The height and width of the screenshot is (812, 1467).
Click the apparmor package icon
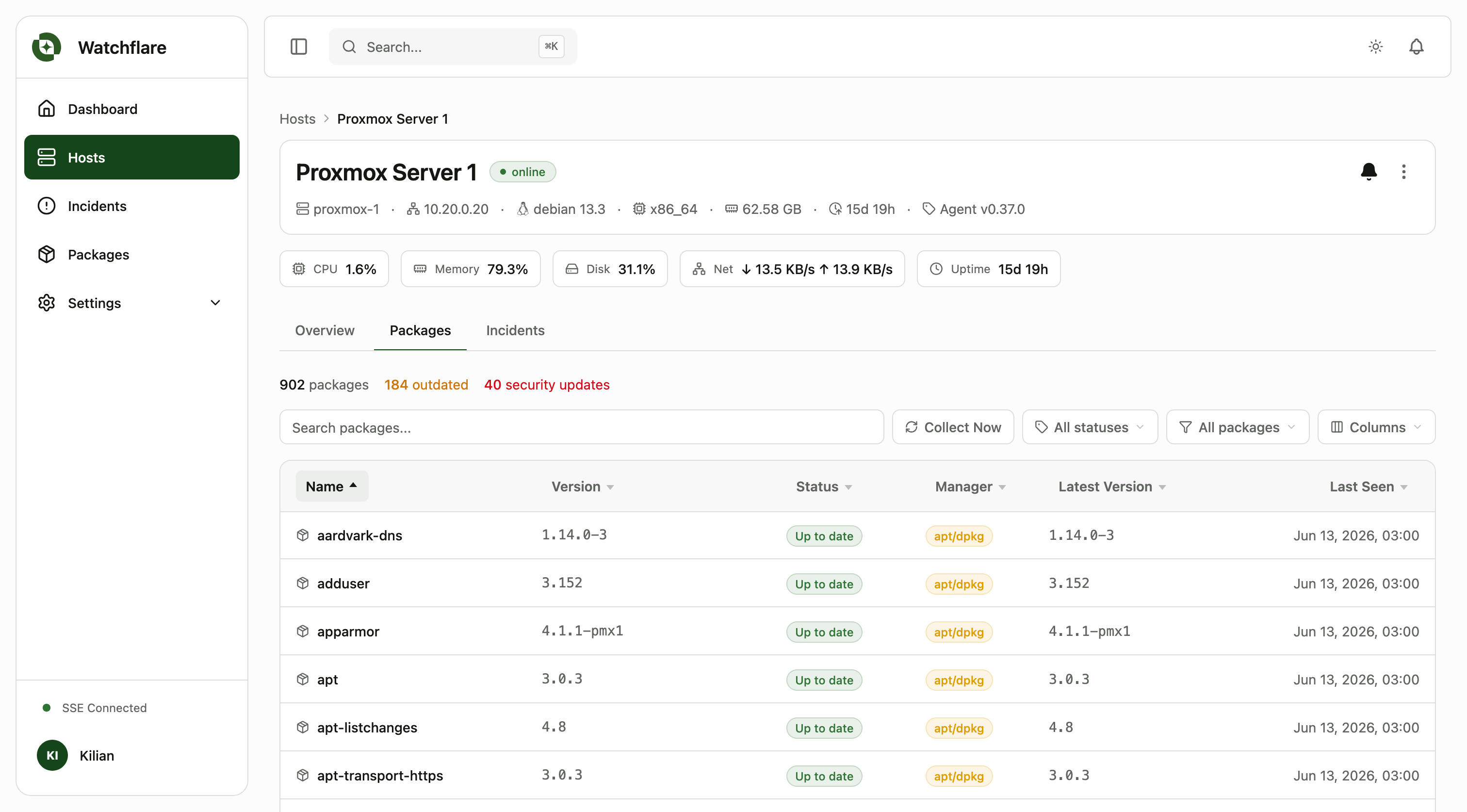click(x=302, y=631)
